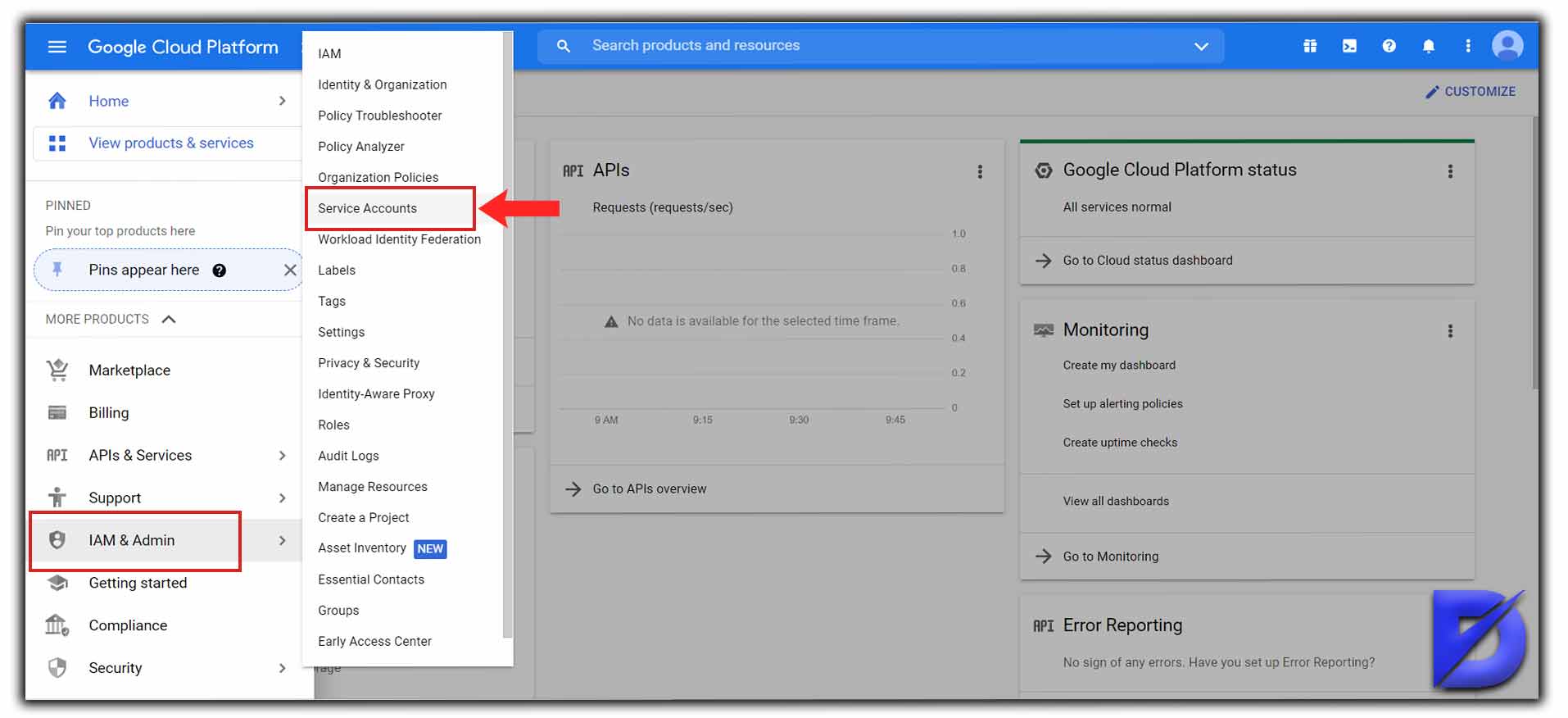Image resolution: width=1568 pixels, height=718 pixels.
Task: Click the Billing card icon
Action: 57,412
